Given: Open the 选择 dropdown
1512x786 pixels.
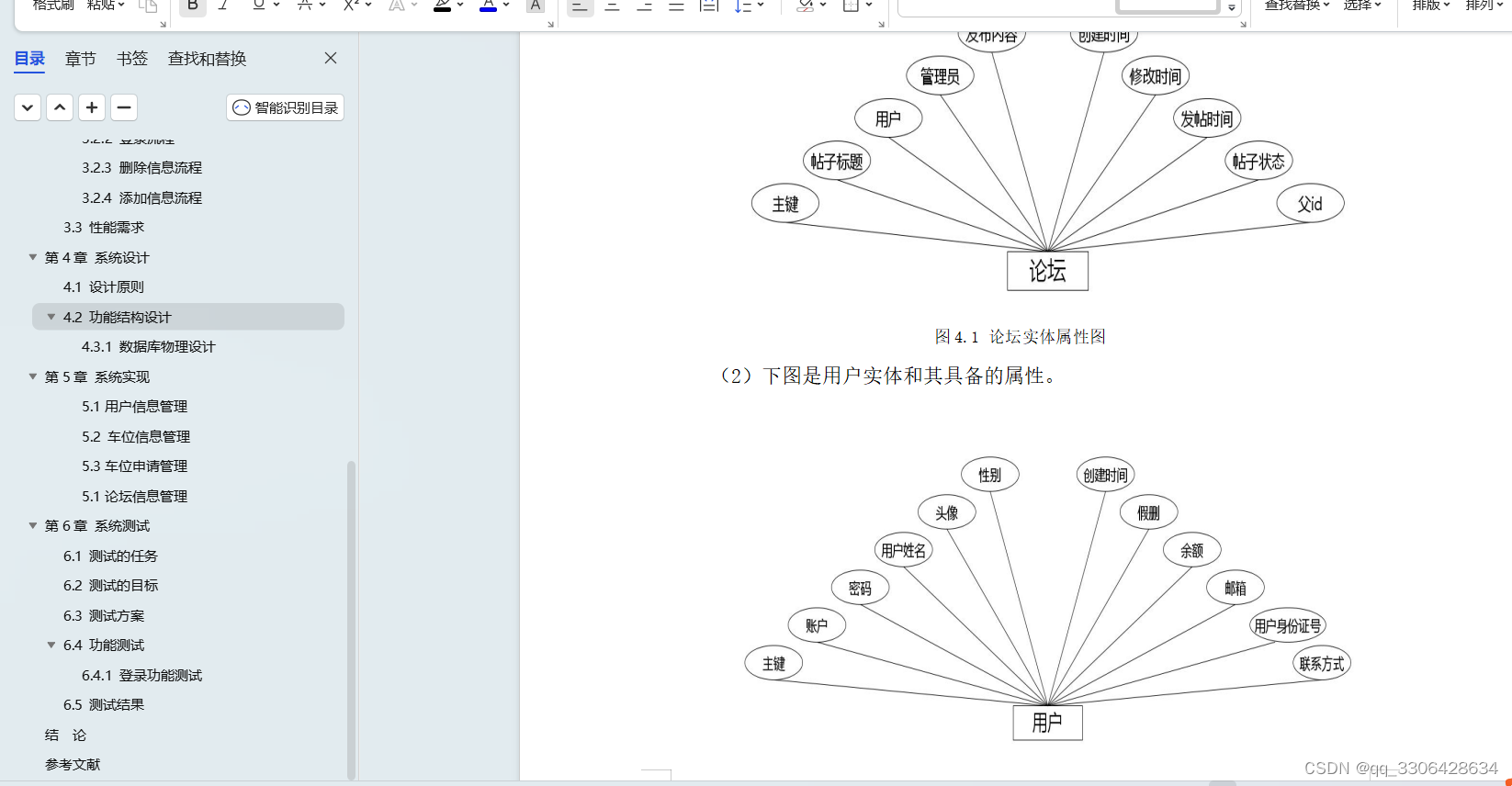Looking at the screenshot, I should [x=1362, y=6].
